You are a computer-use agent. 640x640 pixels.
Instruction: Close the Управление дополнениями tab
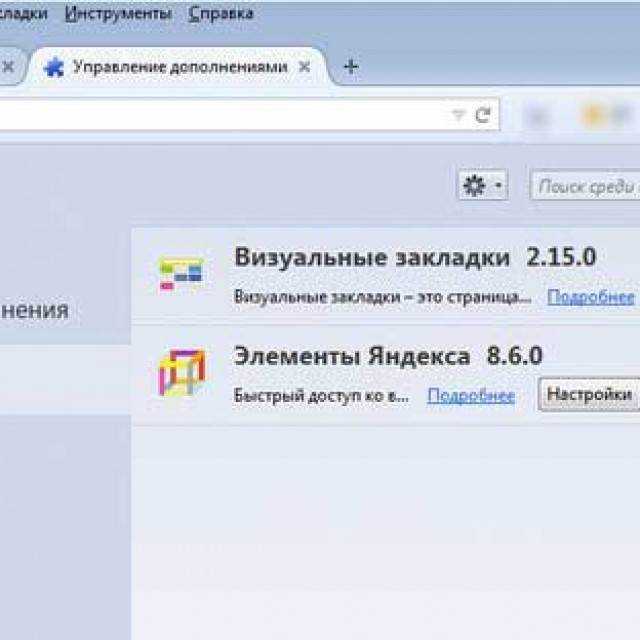point(304,67)
